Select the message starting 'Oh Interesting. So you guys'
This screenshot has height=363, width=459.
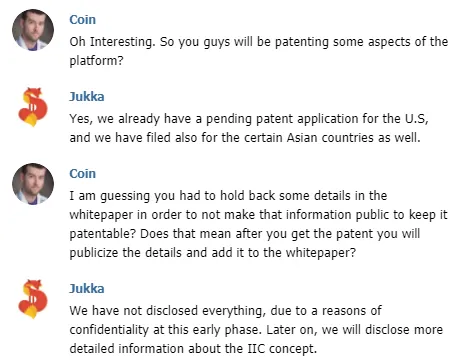tap(258, 51)
